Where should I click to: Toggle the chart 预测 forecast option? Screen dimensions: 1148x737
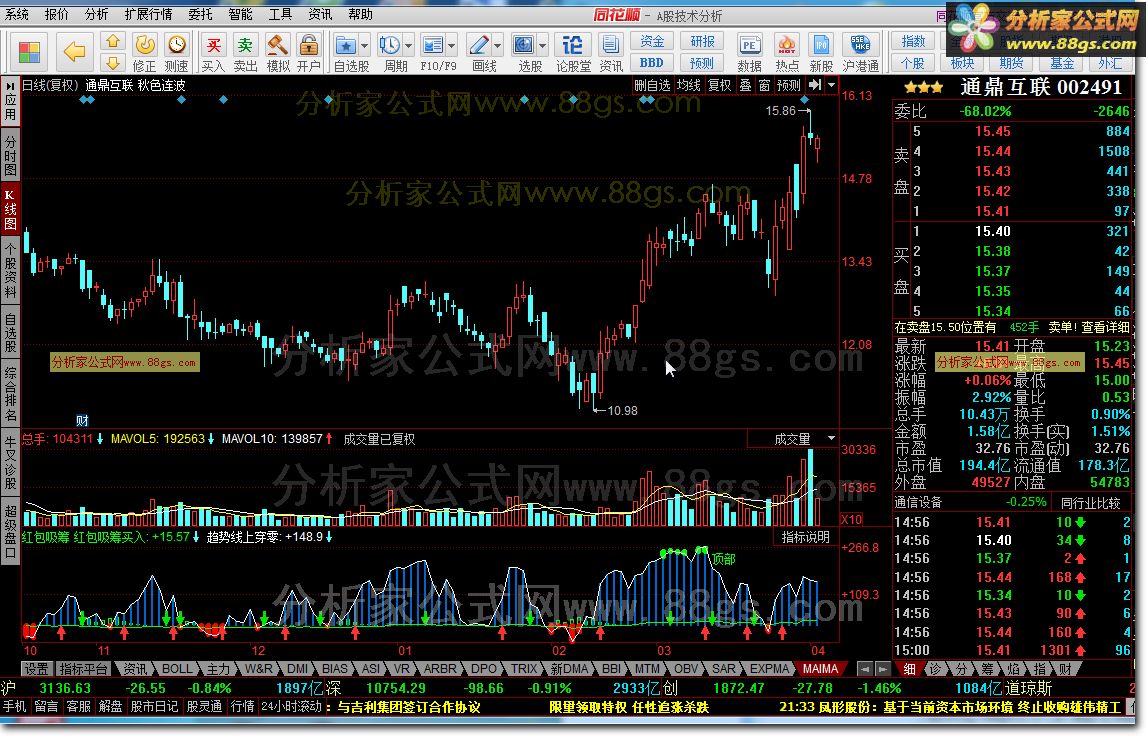coord(789,85)
